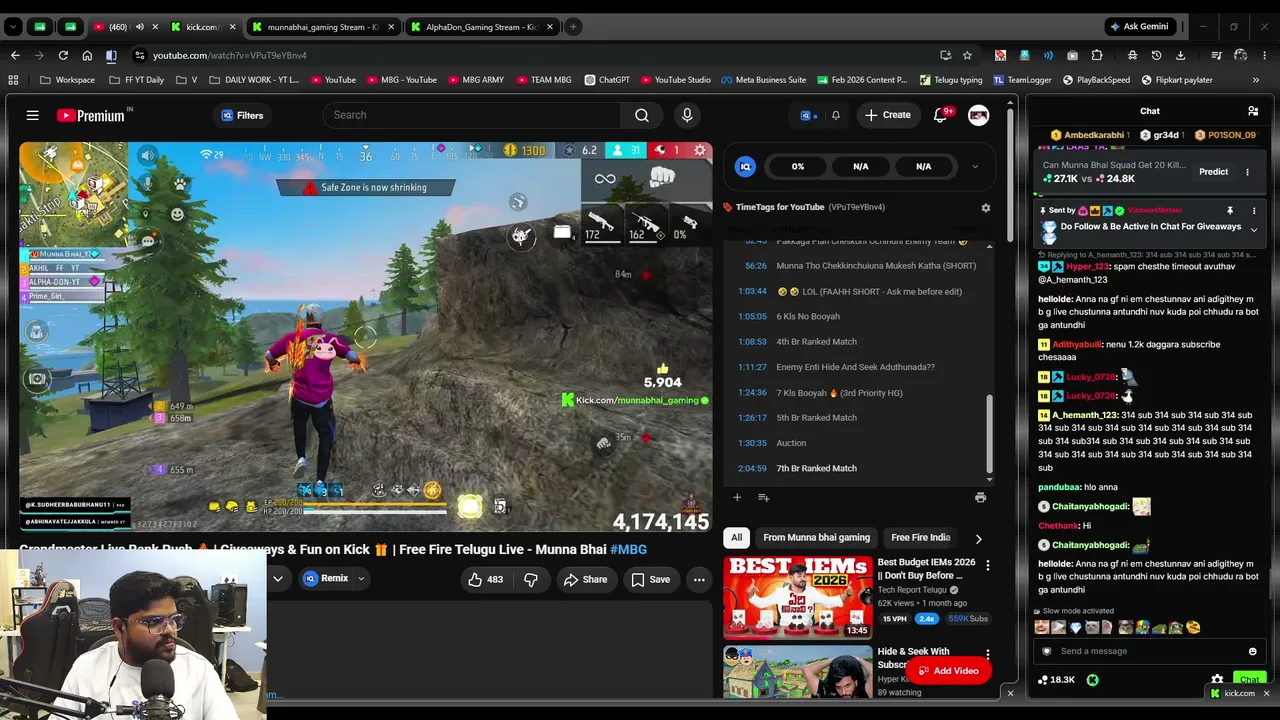Bookmark this page with the star
This screenshot has width=1280, height=720.
(x=967, y=55)
